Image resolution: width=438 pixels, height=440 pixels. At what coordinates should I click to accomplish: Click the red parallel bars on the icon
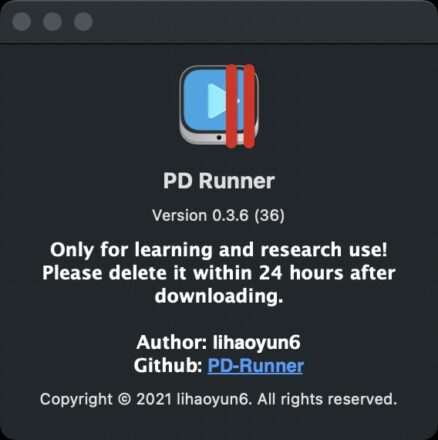tap(240, 106)
